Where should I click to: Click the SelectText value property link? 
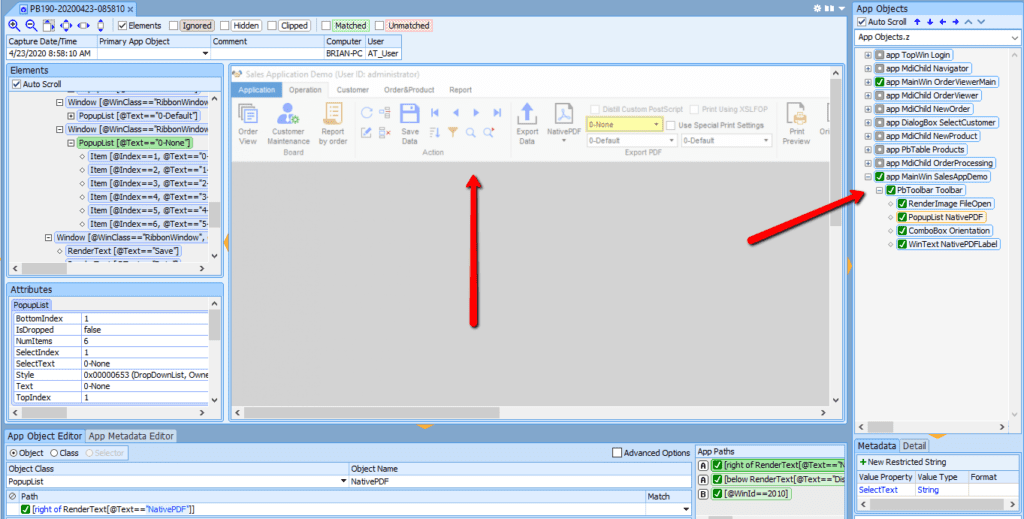[878, 490]
